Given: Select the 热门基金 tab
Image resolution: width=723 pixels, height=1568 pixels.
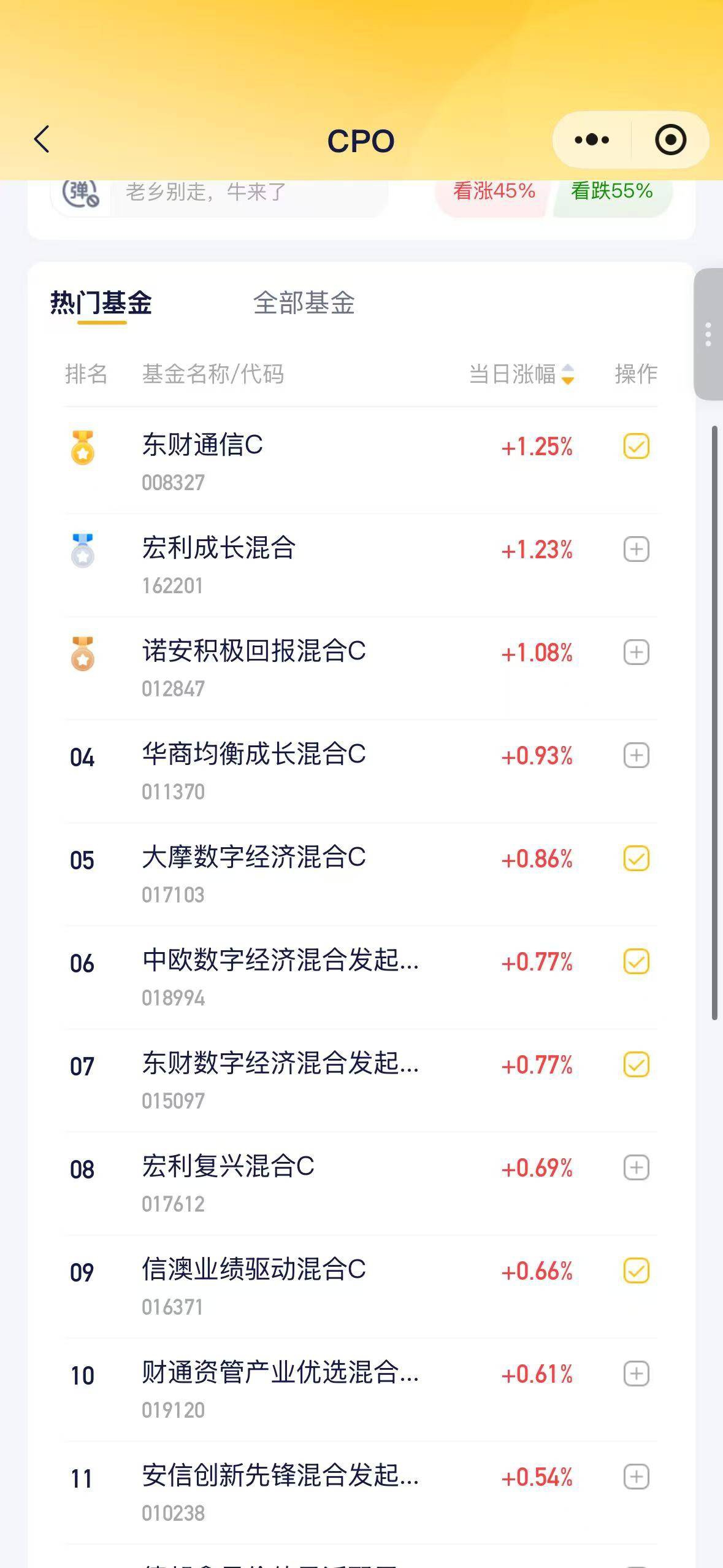Looking at the screenshot, I should pyautogui.click(x=101, y=302).
